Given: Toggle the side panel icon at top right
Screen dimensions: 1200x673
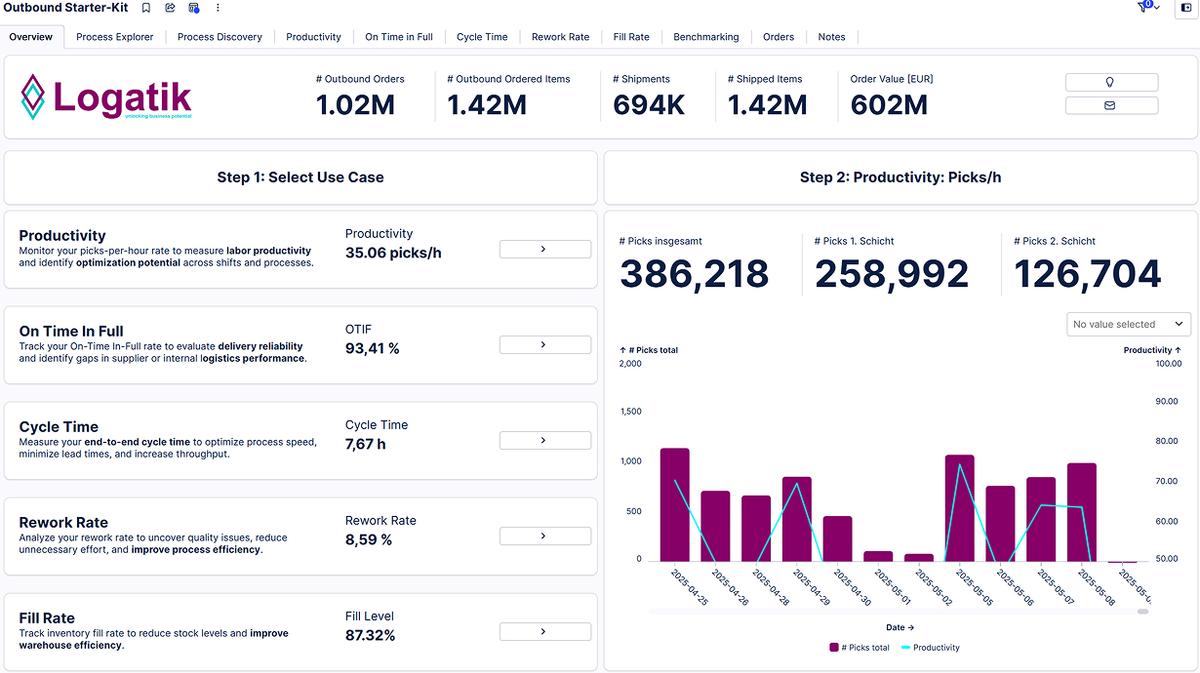Looking at the screenshot, I should point(1186,8).
